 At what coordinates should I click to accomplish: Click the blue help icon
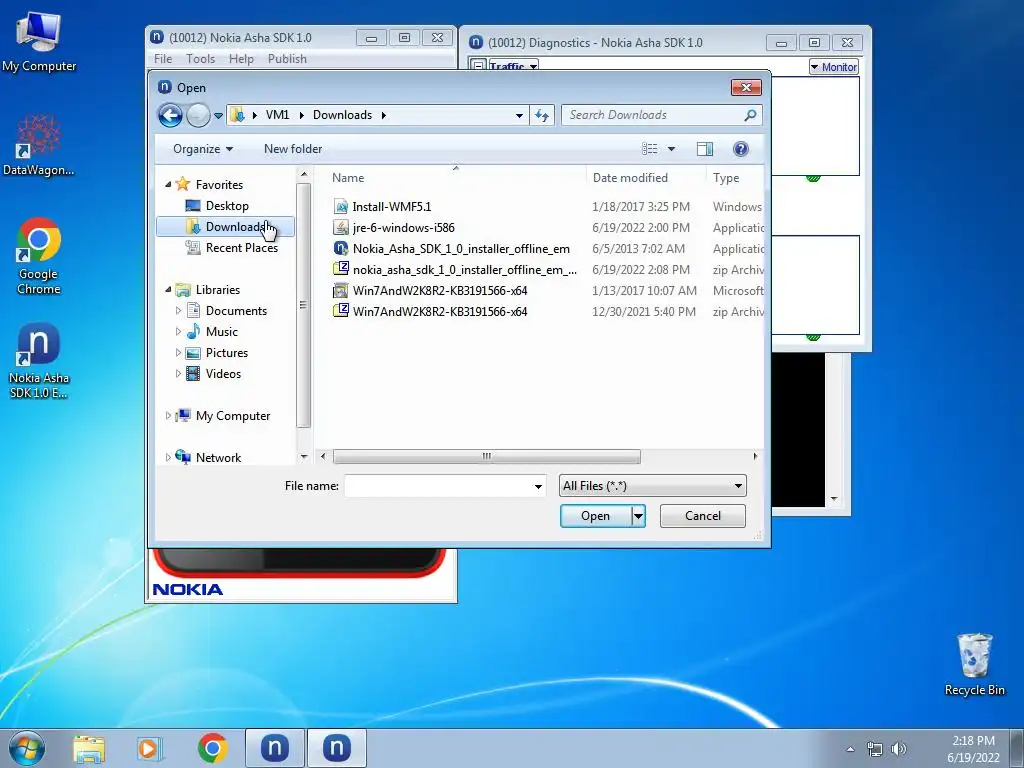click(740, 149)
